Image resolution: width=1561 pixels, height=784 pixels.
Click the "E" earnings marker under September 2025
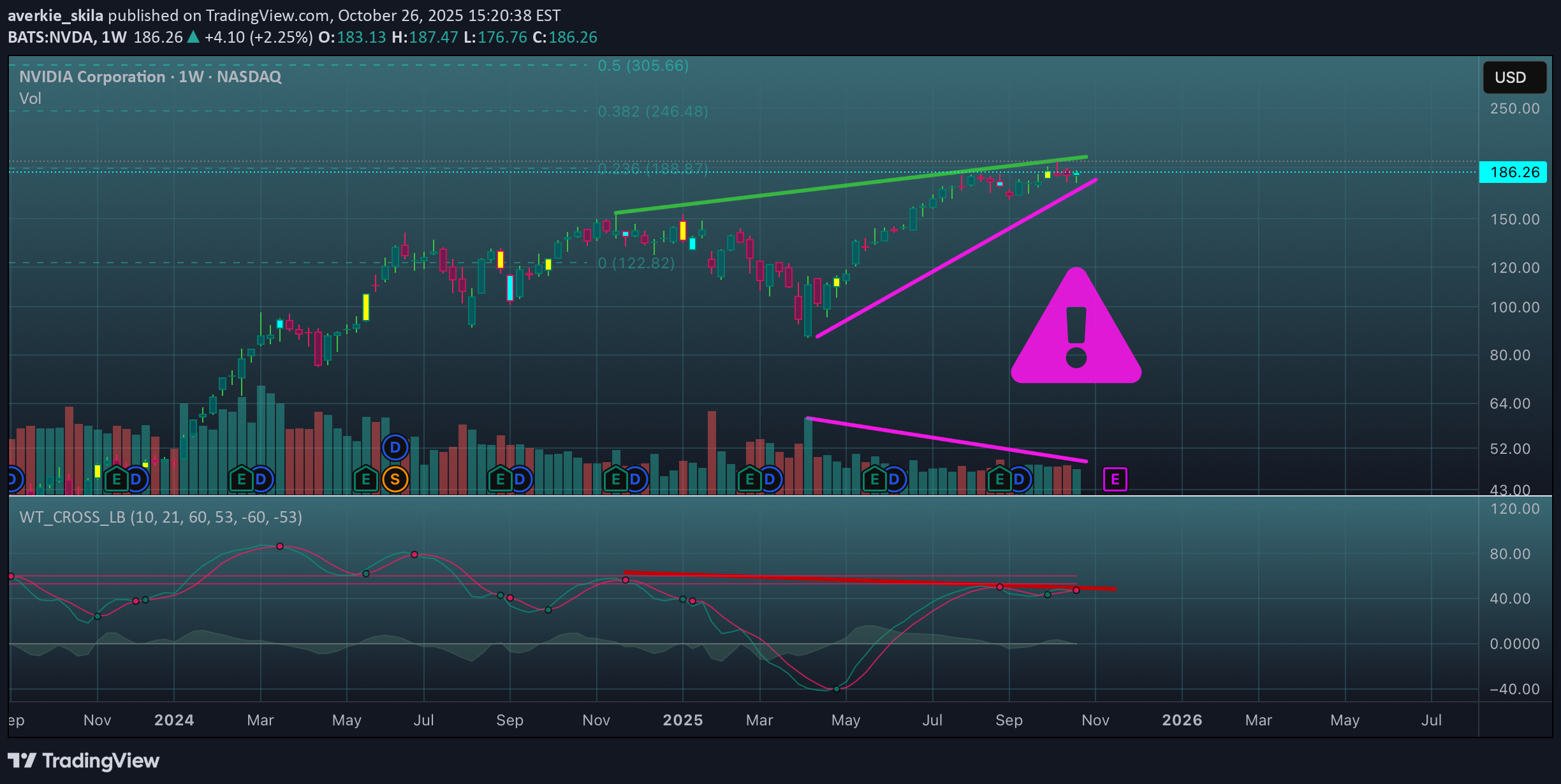(1000, 479)
